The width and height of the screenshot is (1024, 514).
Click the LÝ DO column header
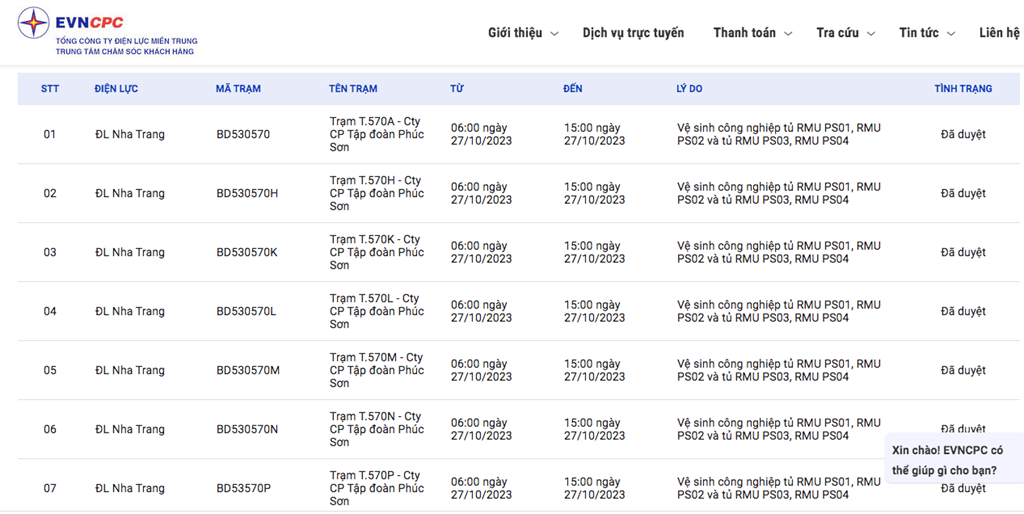point(690,89)
